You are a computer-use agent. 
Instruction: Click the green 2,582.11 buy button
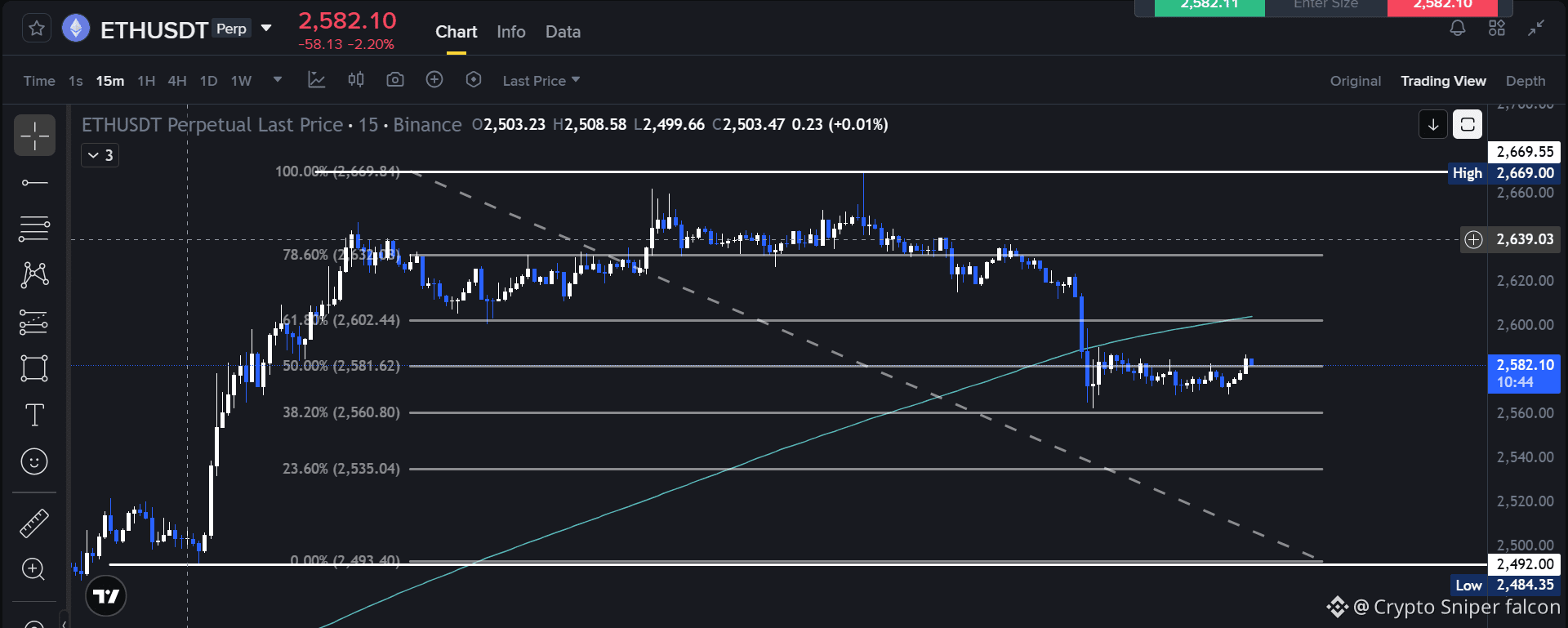1209,7
